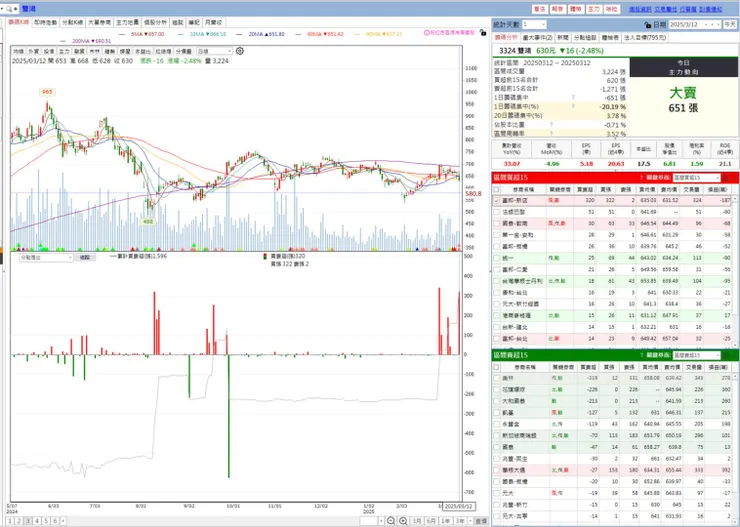The width and height of the screenshot is (740, 527).
Task: Open the chart settings gear icon
Action: [x=240, y=51]
